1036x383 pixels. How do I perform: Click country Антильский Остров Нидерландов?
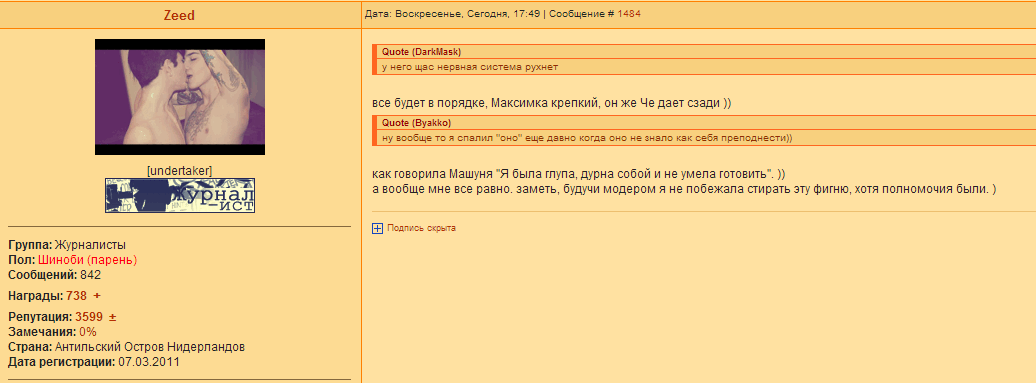[x=150, y=347]
